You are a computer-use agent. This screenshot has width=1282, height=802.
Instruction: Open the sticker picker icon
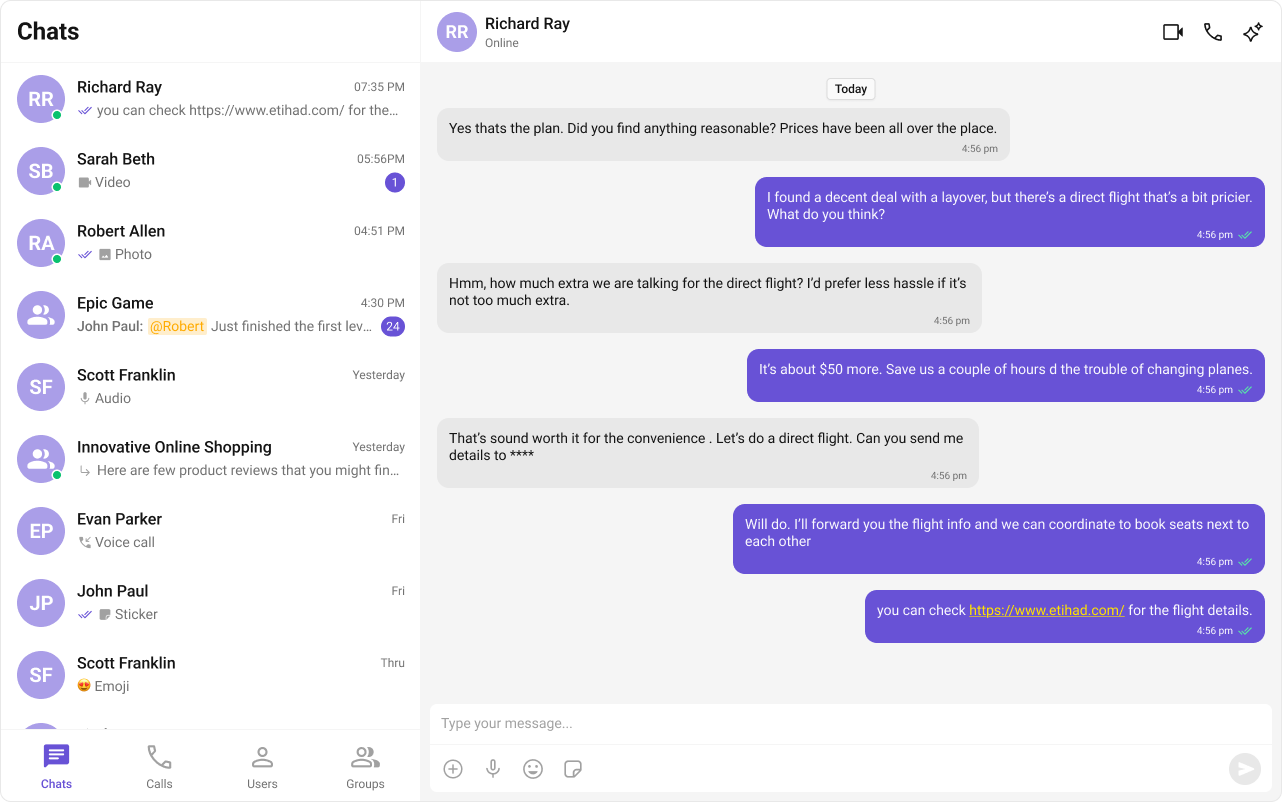click(573, 769)
